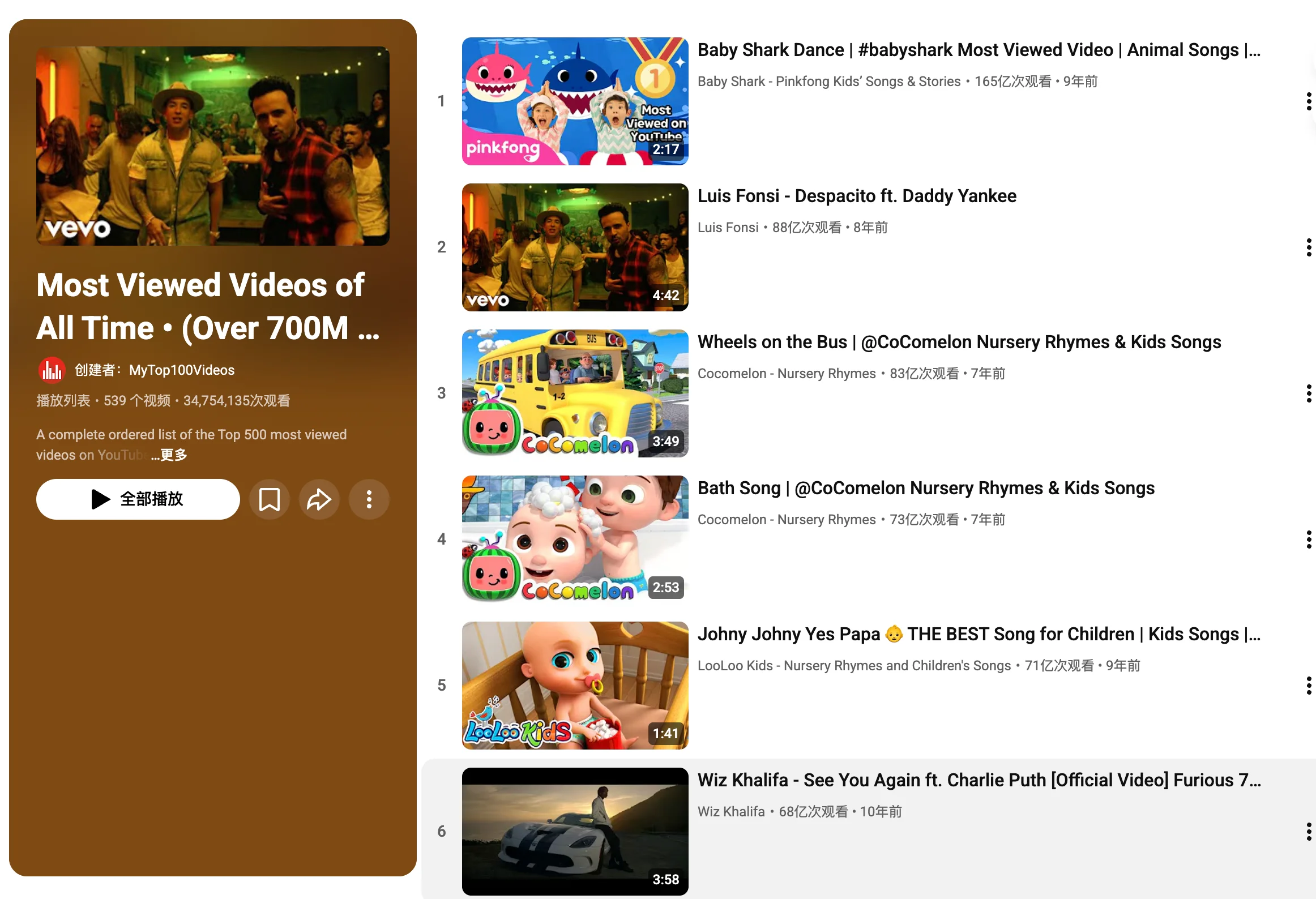This screenshot has height=899, width=1316.
Task: Open the options menu for See You Again
Action: coord(1309,831)
